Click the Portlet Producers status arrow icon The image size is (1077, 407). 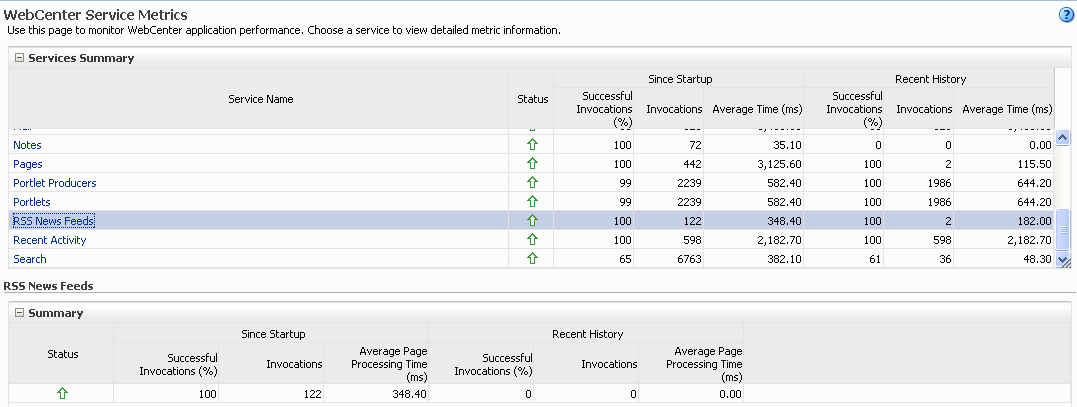click(x=532, y=183)
